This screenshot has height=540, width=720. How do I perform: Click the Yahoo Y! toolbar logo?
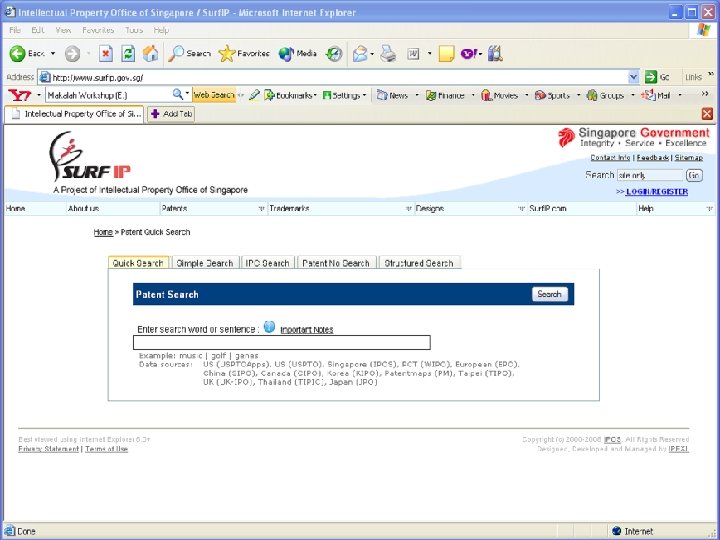coord(20,95)
